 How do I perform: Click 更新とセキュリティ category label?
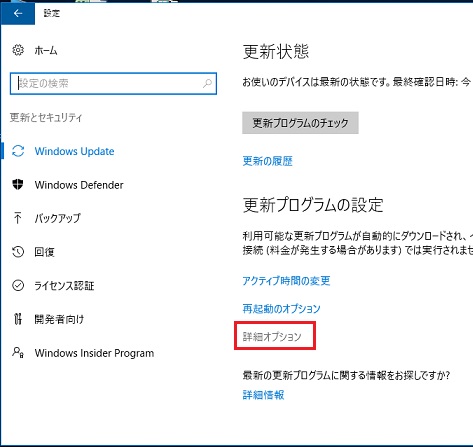[46, 117]
